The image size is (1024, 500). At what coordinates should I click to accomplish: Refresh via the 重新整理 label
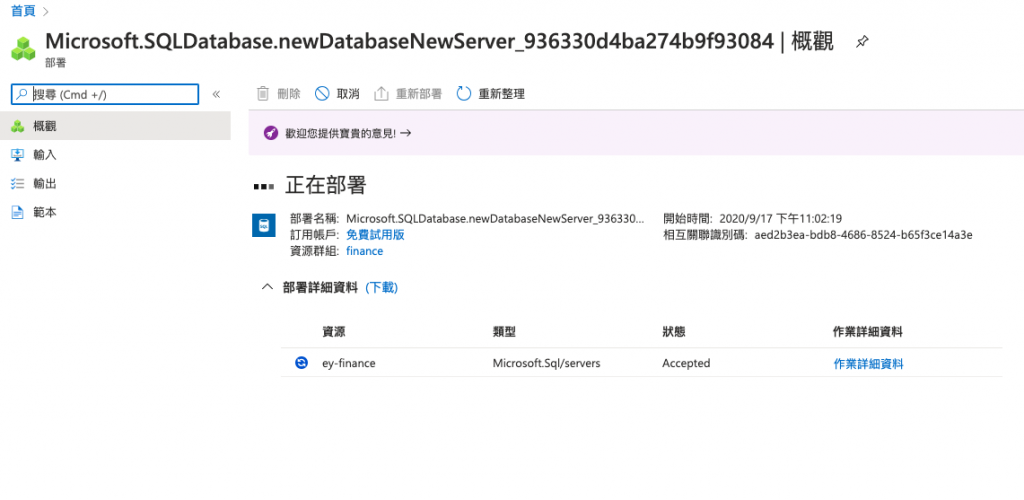pyautogui.click(x=502, y=94)
